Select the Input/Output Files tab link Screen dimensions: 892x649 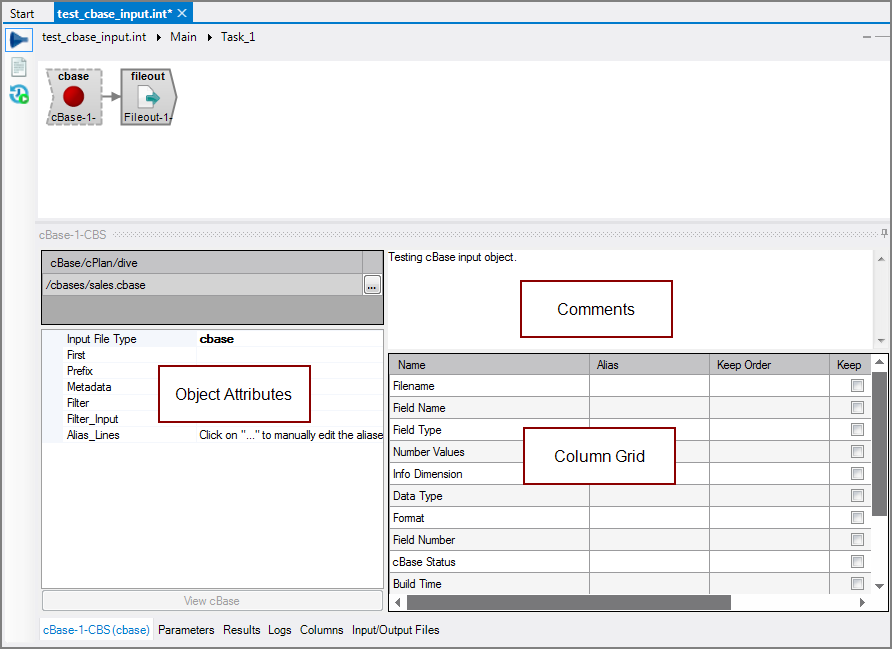pos(397,630)
